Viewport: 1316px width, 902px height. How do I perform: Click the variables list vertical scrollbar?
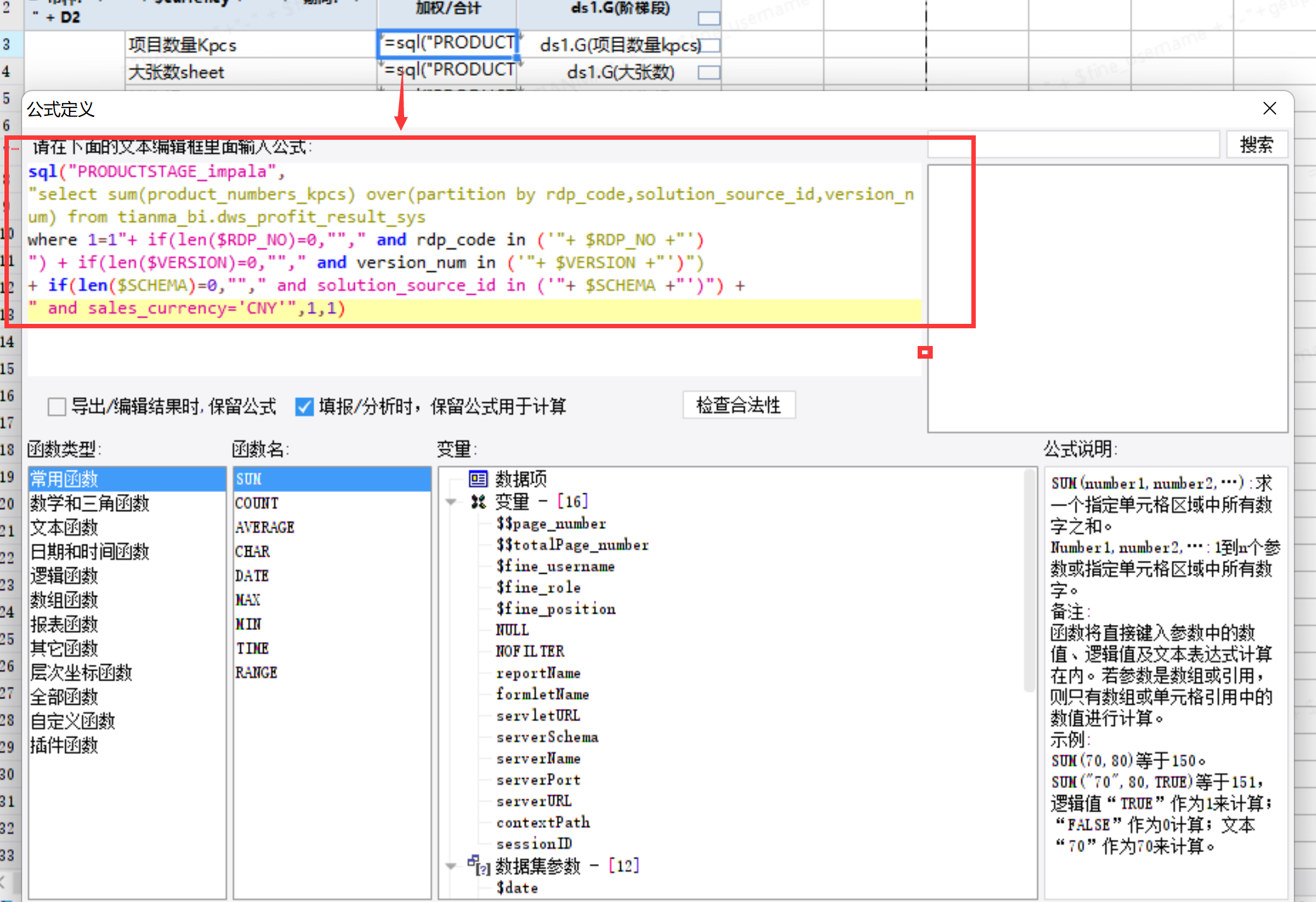pyautogui.click(x=1030, y=582)
